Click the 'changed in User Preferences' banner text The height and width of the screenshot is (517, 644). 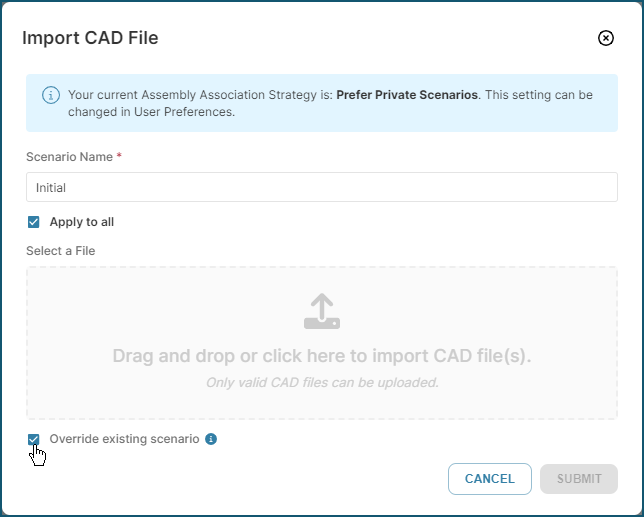[152, 112]
